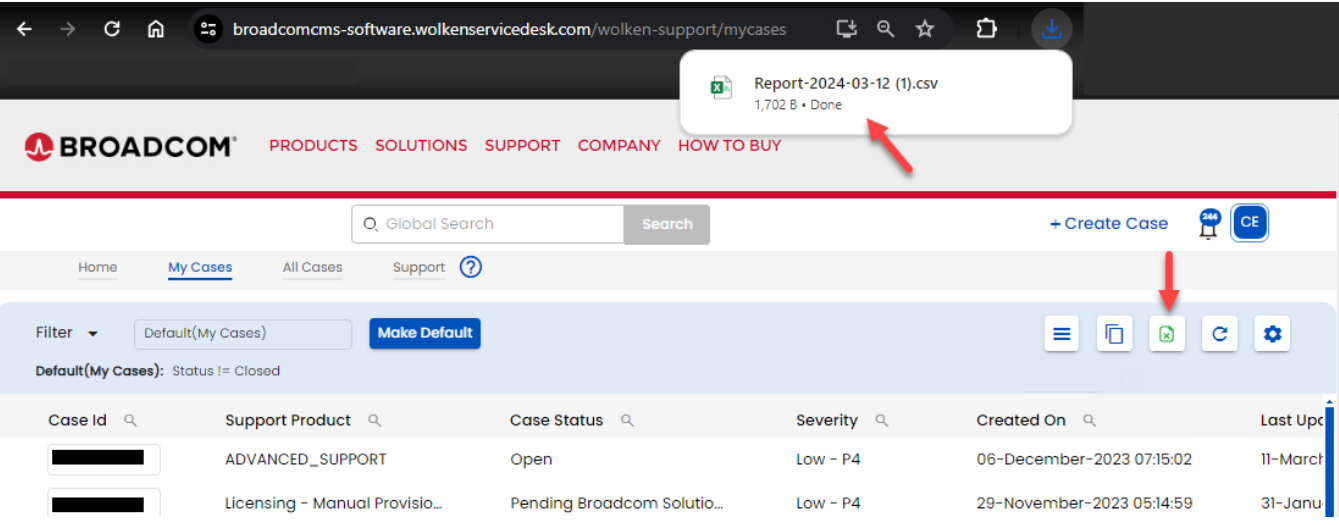Screen dimensions: 1339x525
Task: Open the SOLUTIONS menu
Action: pyautogui.click(x=421, y=145)
